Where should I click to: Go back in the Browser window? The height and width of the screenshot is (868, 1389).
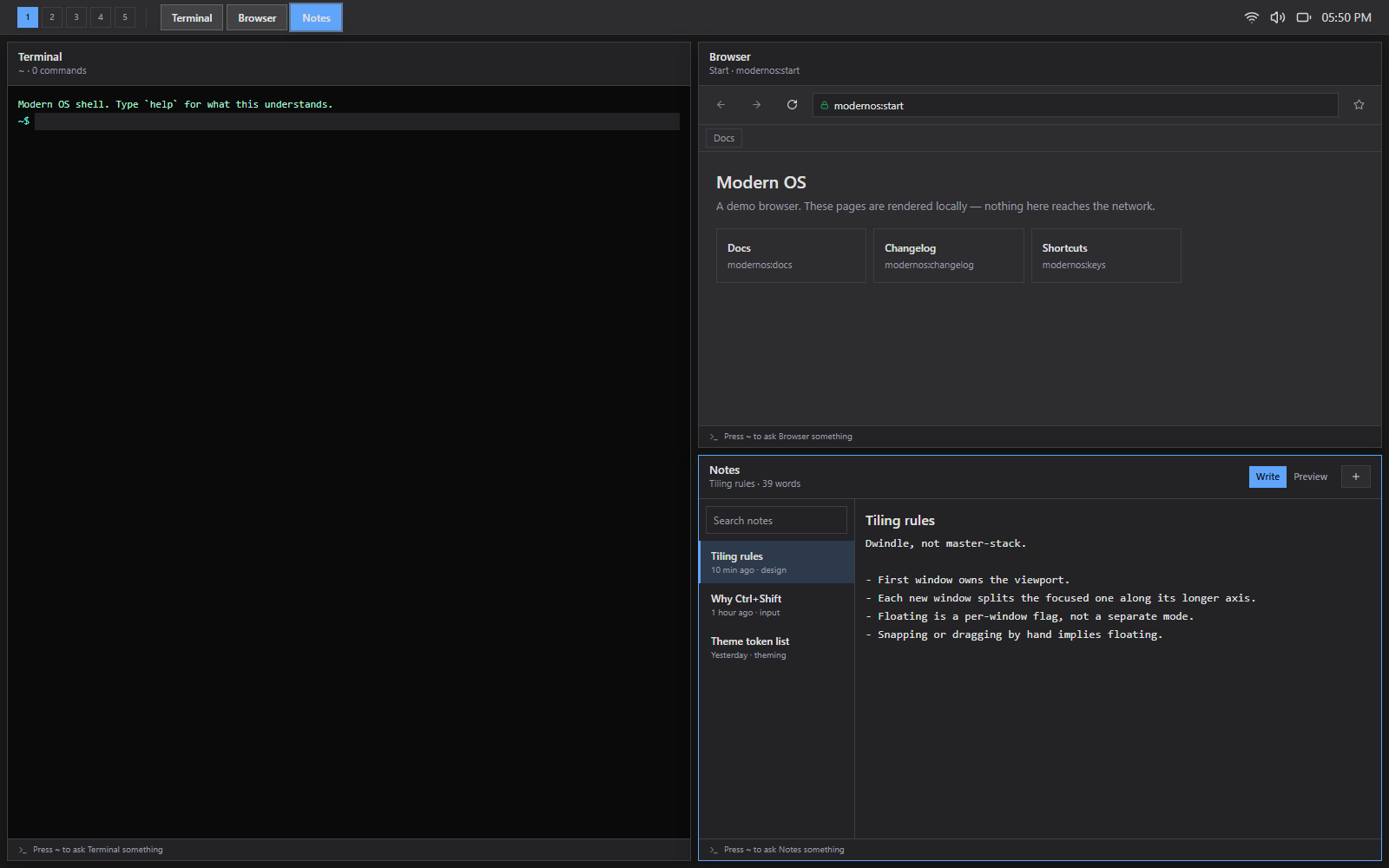click(721, 105)
